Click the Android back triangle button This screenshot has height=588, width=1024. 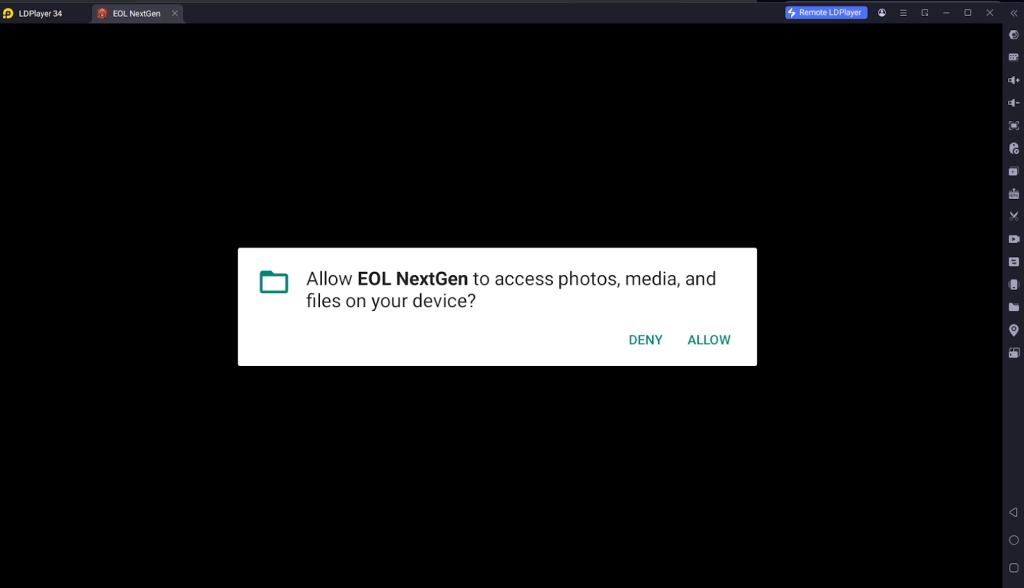pyautogui.click(x=1013, y=512)
